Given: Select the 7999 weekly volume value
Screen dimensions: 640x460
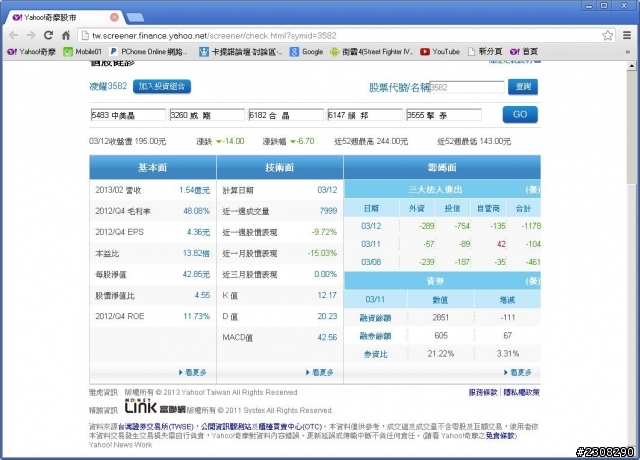Looking at the screenshot, I should 328,211.
